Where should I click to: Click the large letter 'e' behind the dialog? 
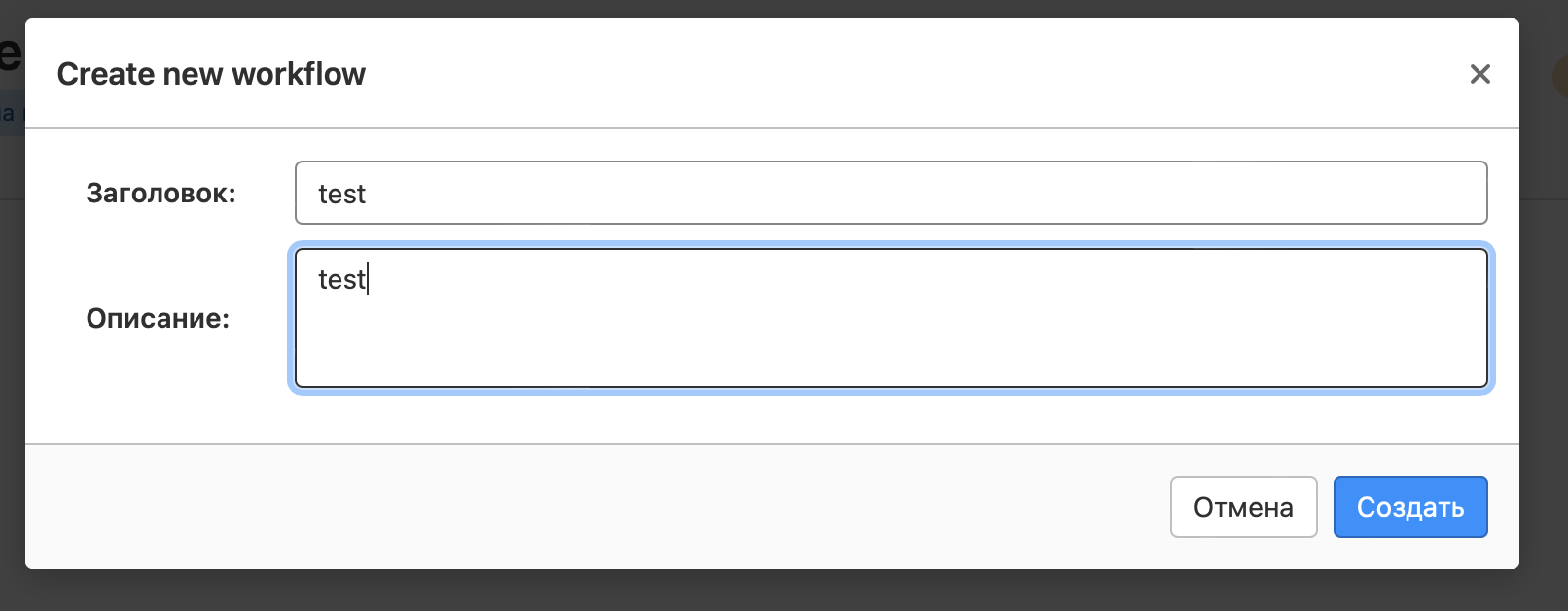10,54
